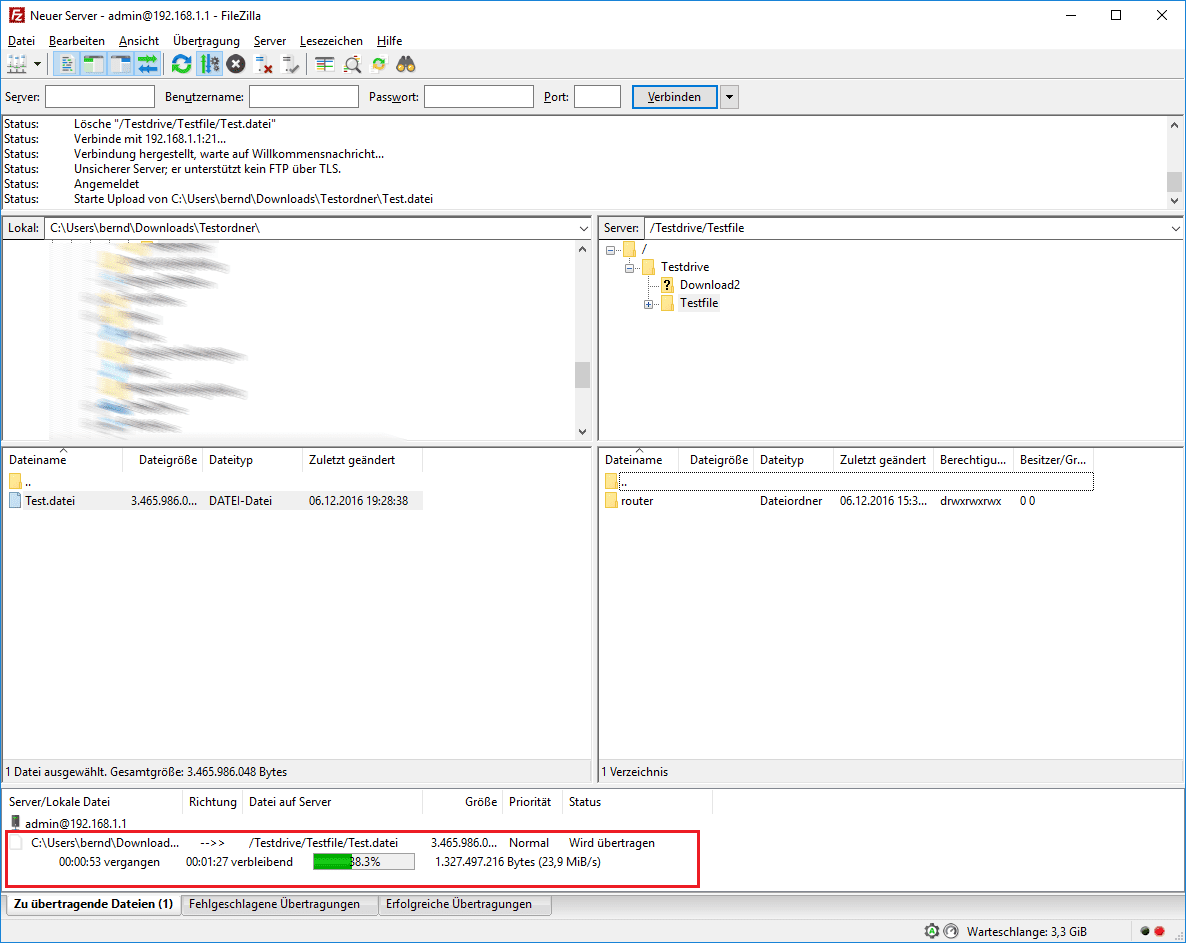
Task: Open the Site Manager icon
Action: pos(17,64)
